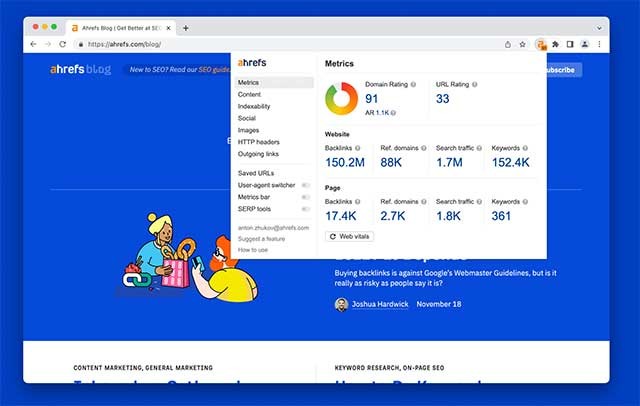Click the How to use link
The height and width of the screenshot is (406, 640).
pos(253,250)
